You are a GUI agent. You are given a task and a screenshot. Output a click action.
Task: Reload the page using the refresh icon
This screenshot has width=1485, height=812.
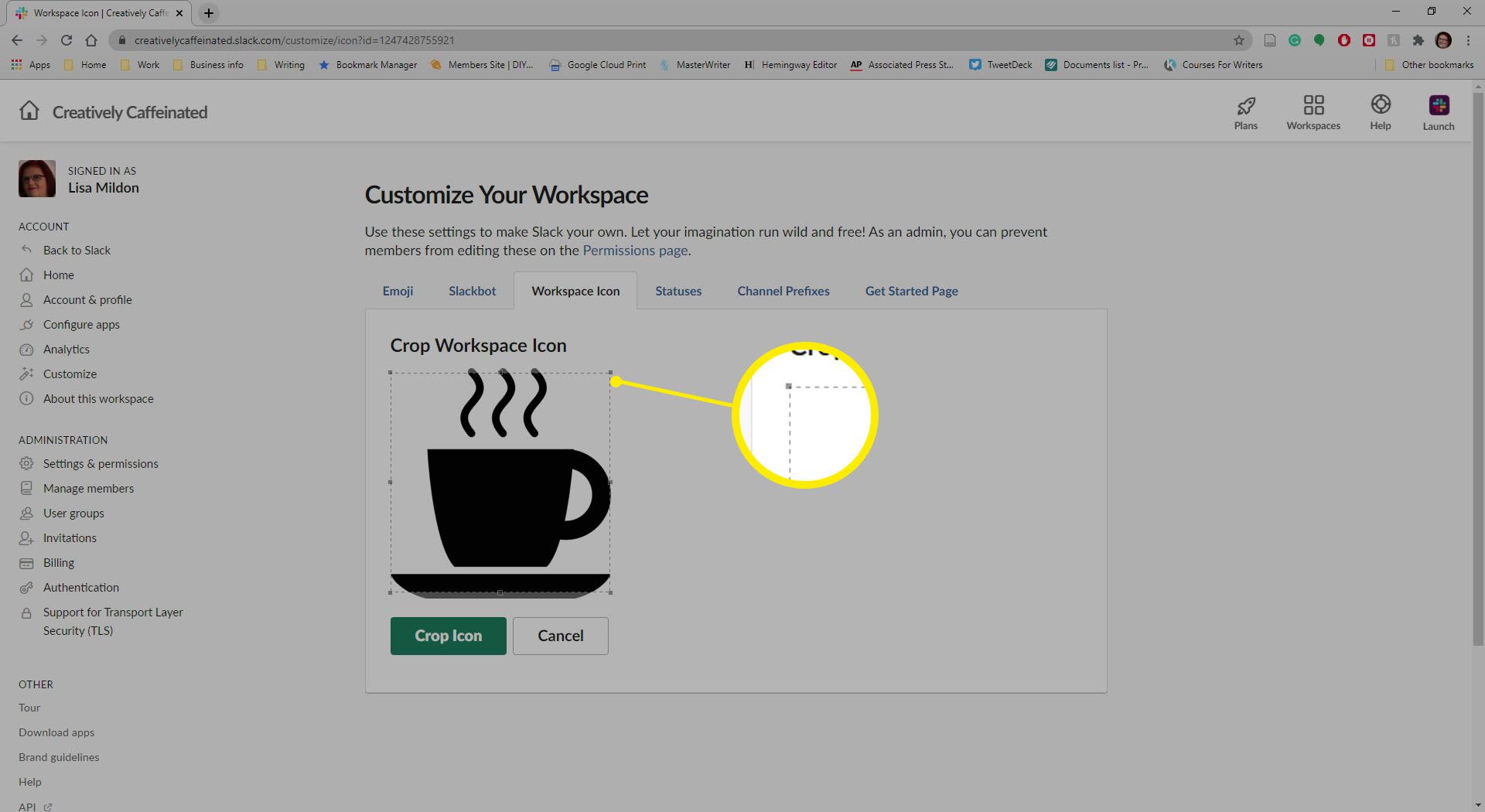pyautogui.click(x=67, y=40)
